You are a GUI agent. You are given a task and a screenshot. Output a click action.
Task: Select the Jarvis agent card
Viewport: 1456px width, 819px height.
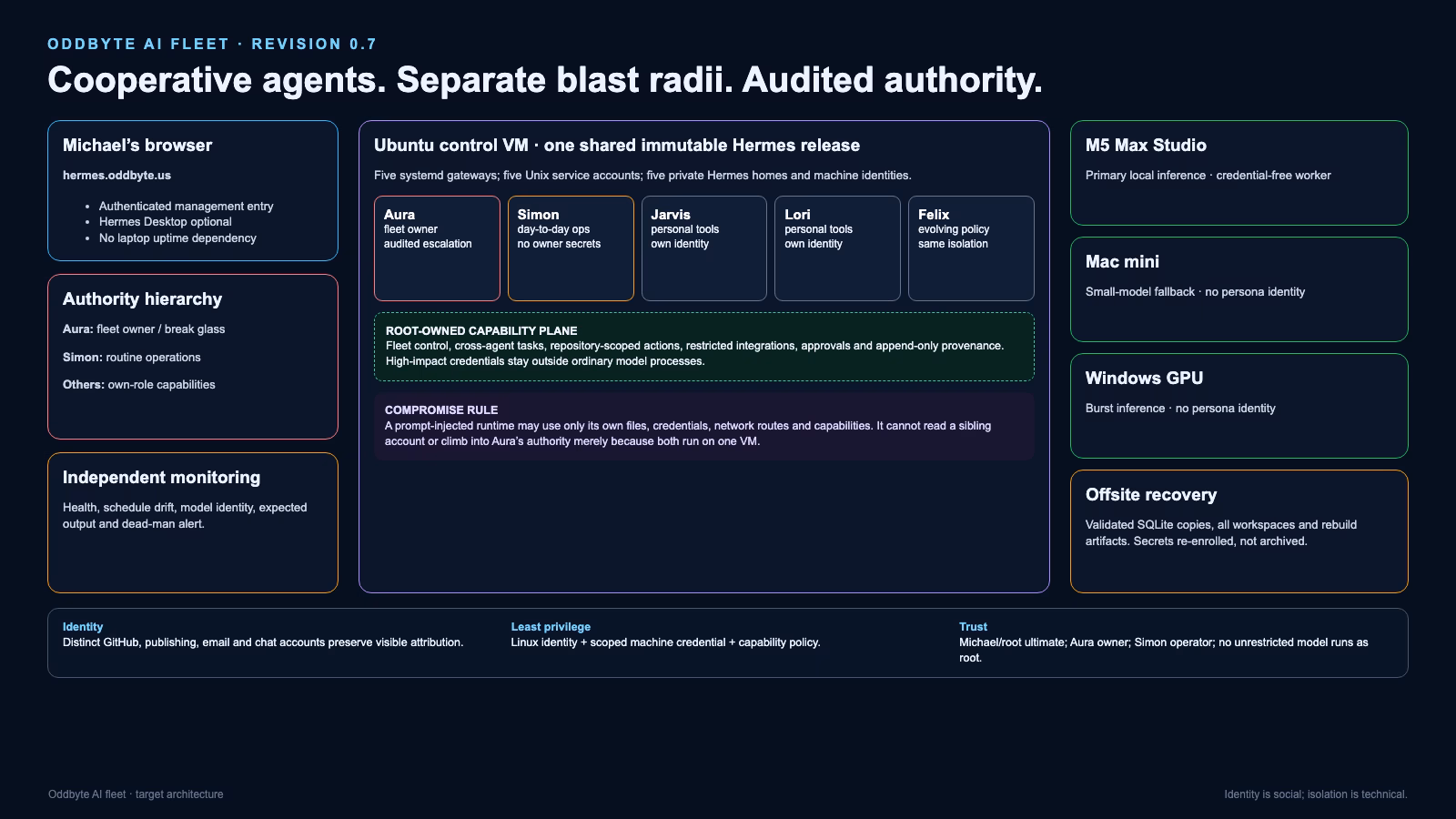[x=704, y=248]
